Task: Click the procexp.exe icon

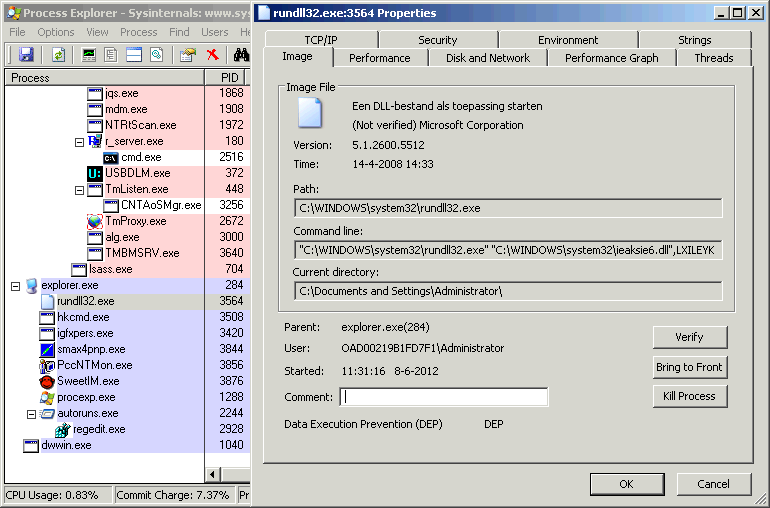Action: tap(47, 397)
